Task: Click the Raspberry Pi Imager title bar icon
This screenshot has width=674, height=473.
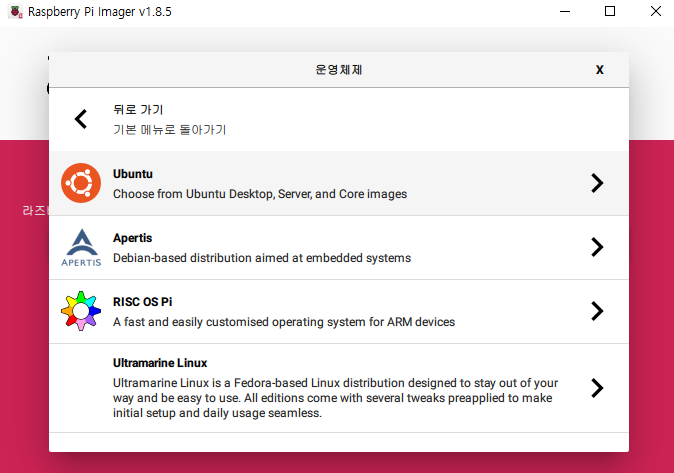Action: 15,12
